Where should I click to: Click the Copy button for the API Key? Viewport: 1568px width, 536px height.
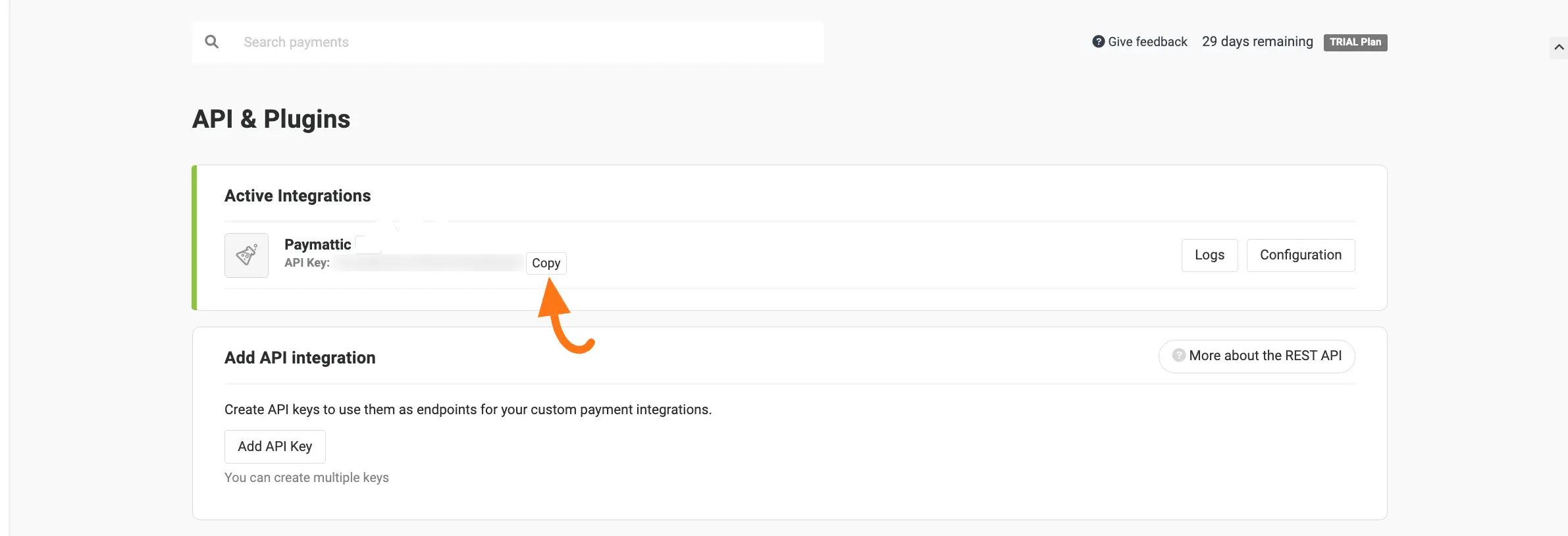click(546, 263)
